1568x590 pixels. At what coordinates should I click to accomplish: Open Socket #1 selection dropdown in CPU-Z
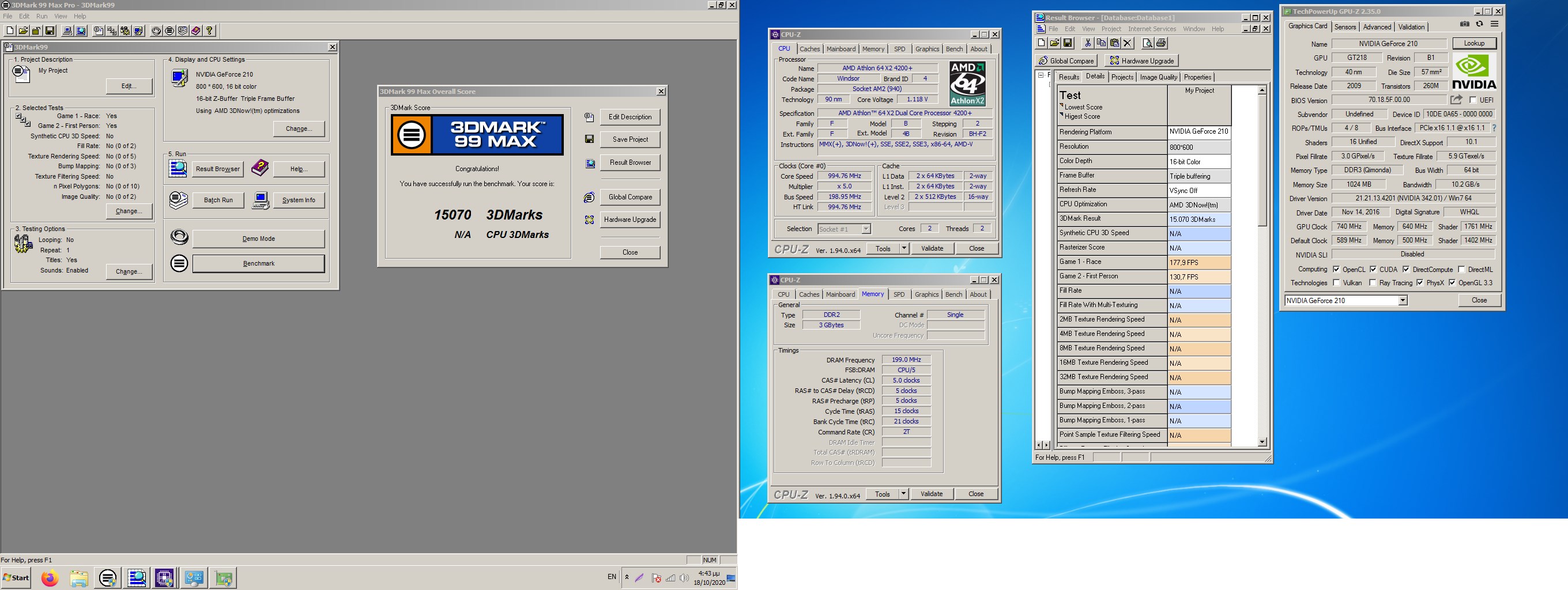pos(865,229)
